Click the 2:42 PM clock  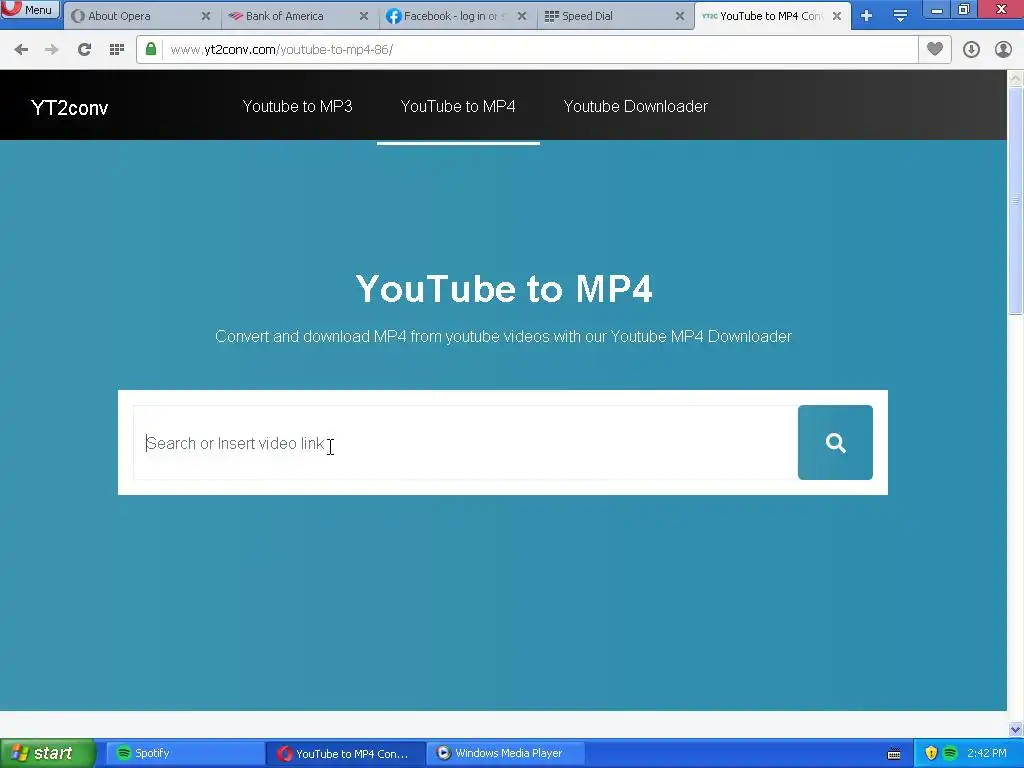(x=987, y=754)
